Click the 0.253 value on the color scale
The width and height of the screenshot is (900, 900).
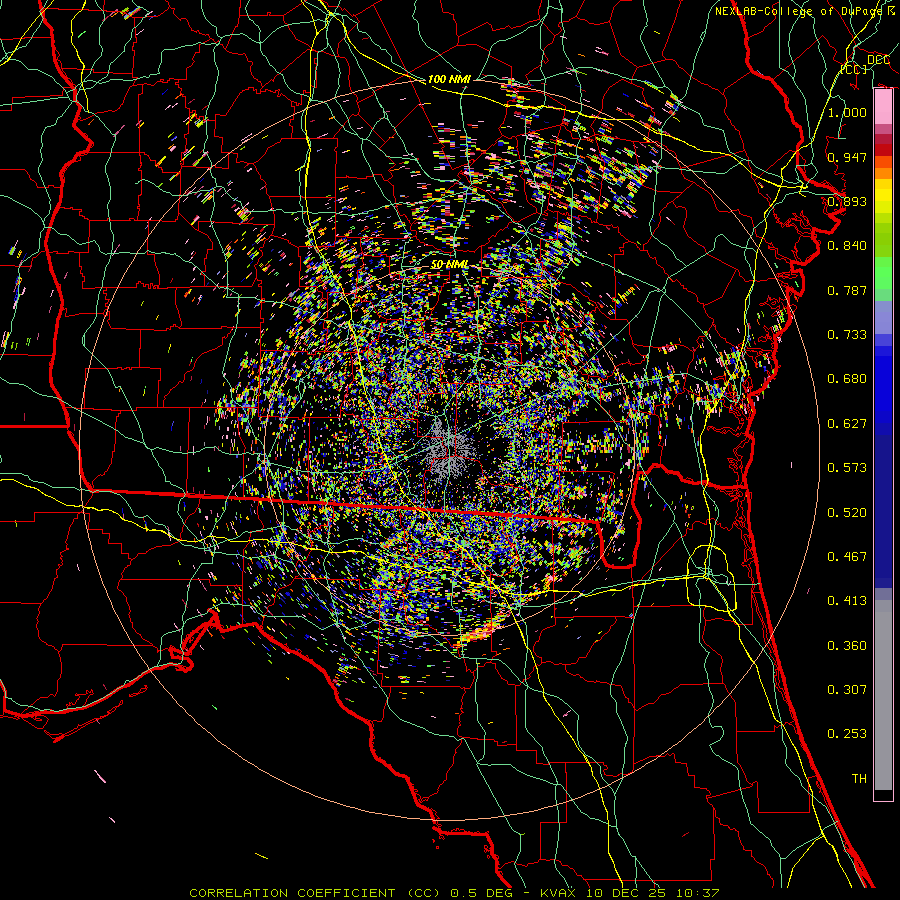(x=847, y=734)
